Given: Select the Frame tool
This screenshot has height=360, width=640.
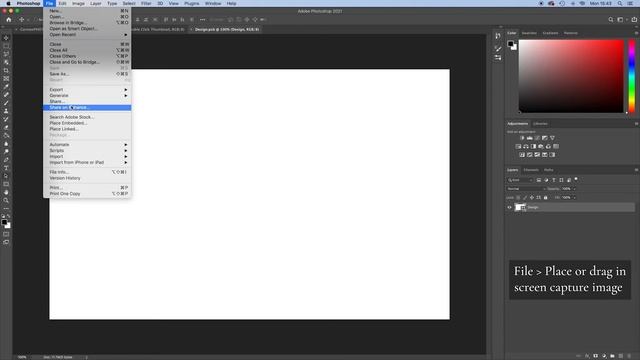Looking at the screenshot, I should pos(6,78).
